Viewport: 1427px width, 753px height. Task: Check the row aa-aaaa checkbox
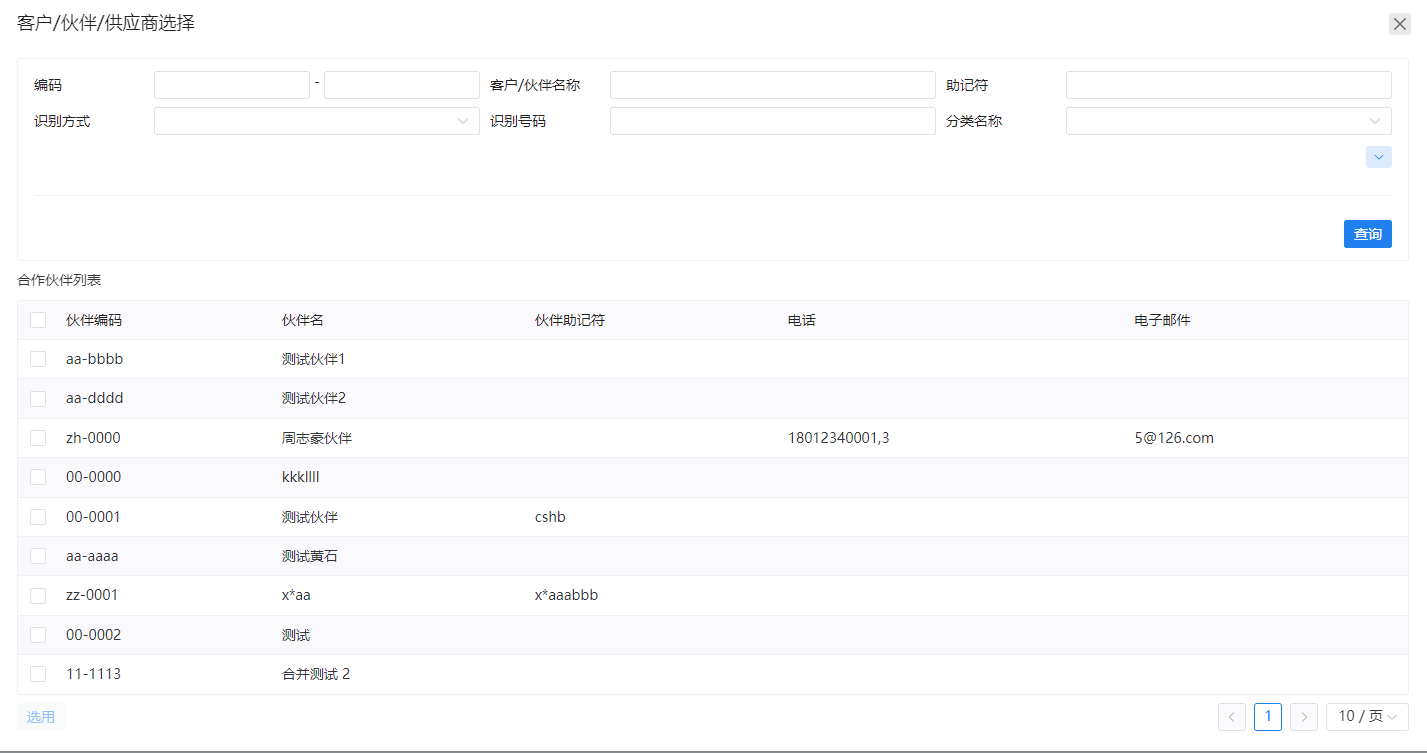38,556
